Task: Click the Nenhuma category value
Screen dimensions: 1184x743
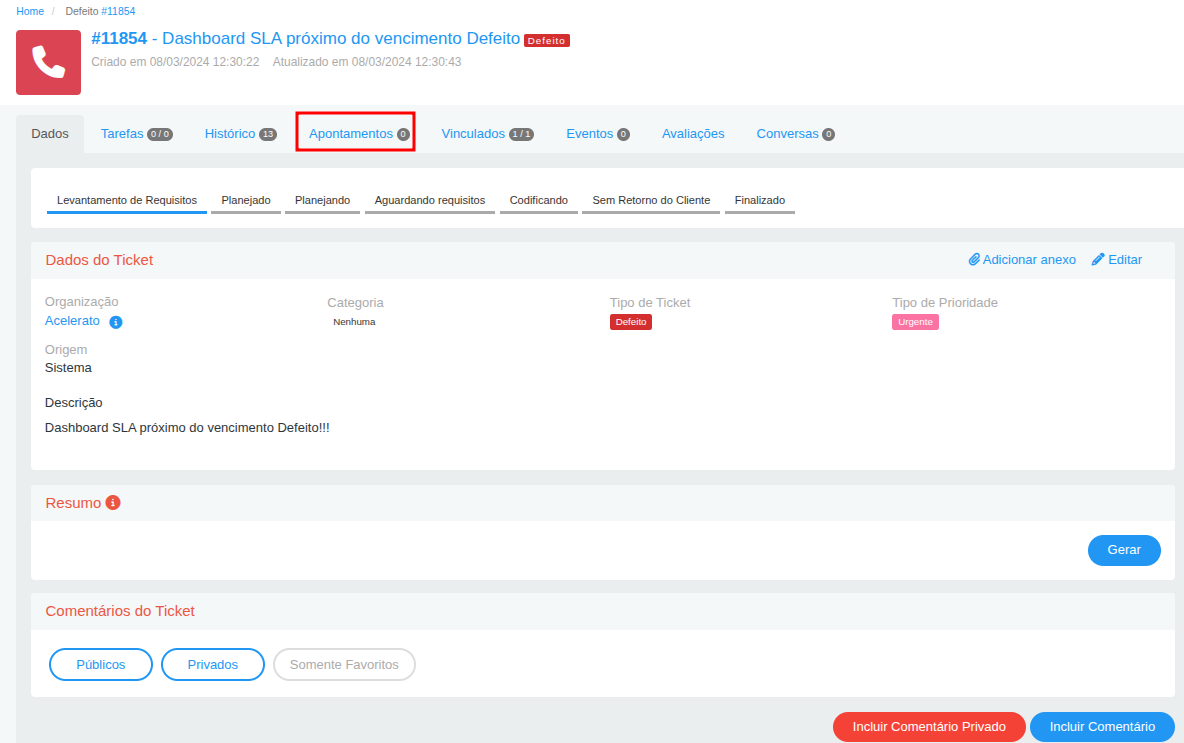Action: [x=354, y=322]
